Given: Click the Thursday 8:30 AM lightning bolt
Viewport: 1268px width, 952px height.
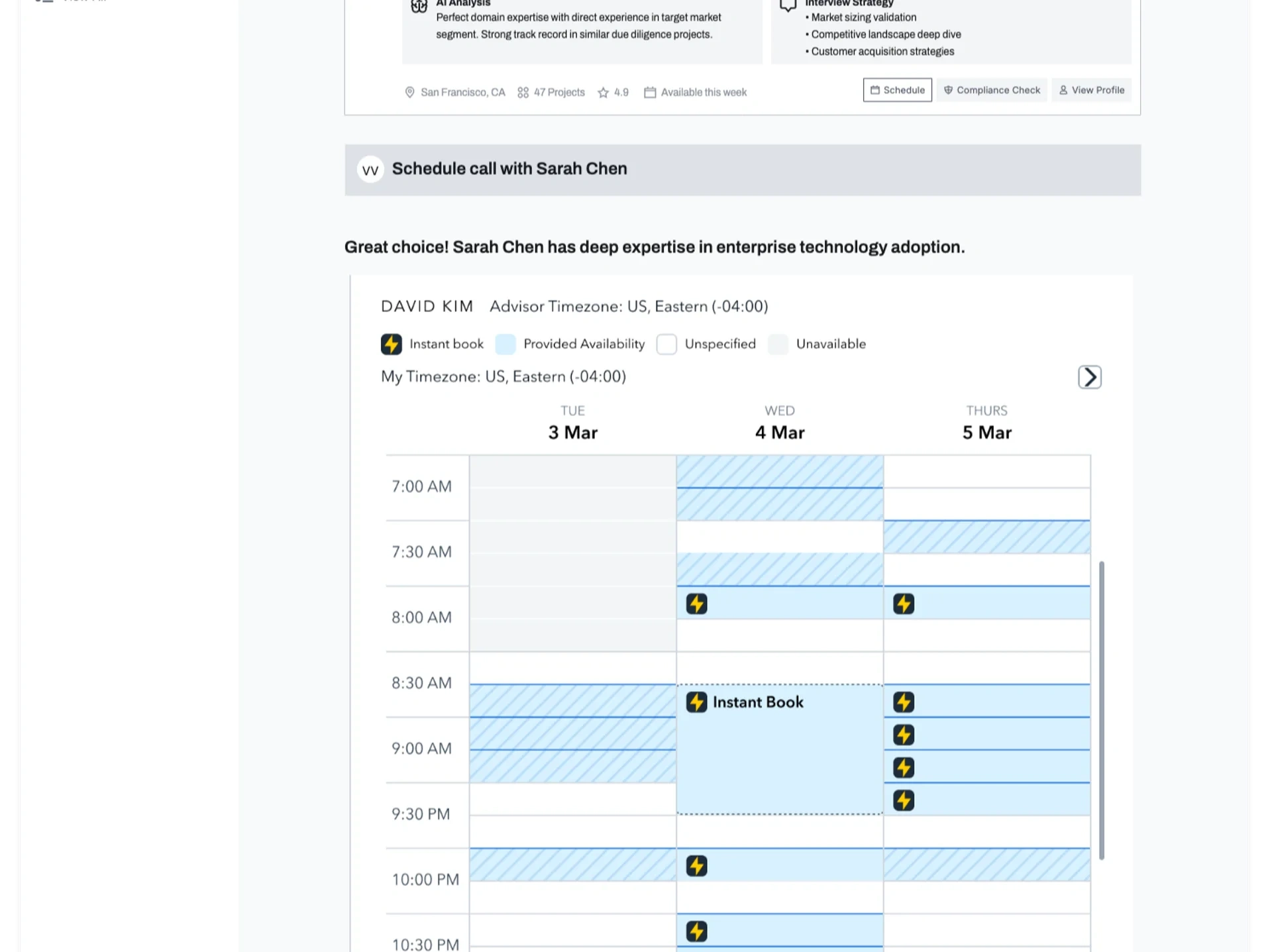Looking at the screenshot, I should (903, 702).
